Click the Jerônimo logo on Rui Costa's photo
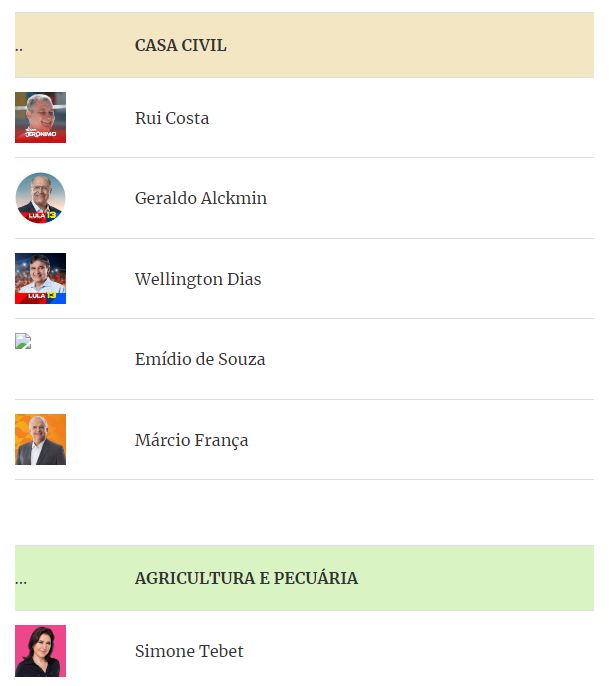The width and height of the screenshot is (612, 686). pyautogui.click(x=40, y=133)
